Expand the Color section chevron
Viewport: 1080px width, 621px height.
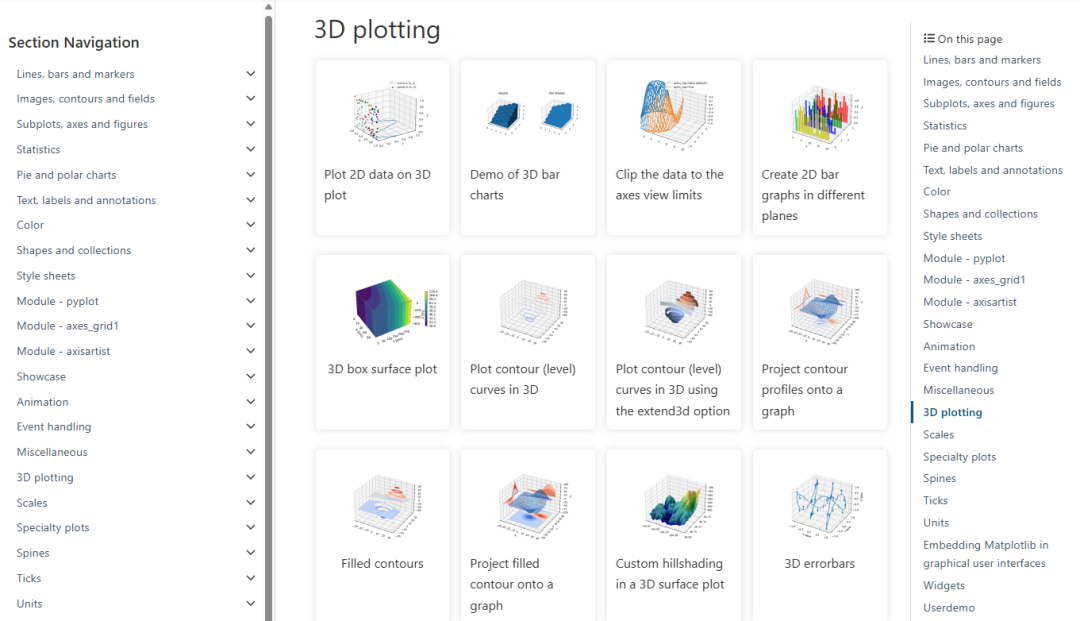(251, 224)
